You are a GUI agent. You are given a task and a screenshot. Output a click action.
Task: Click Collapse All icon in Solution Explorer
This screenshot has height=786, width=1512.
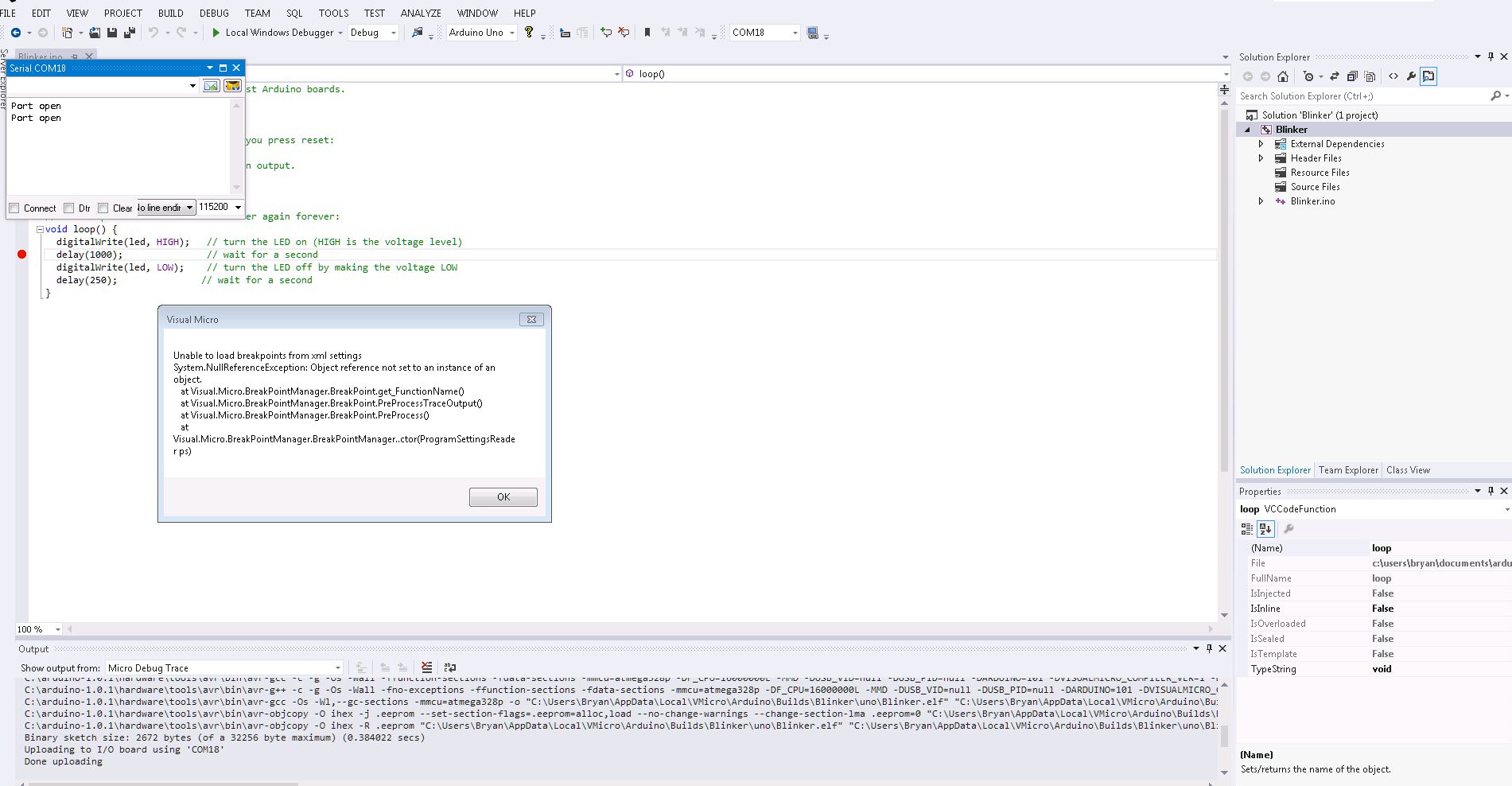pyautogui.click(x=1352, y=76)
